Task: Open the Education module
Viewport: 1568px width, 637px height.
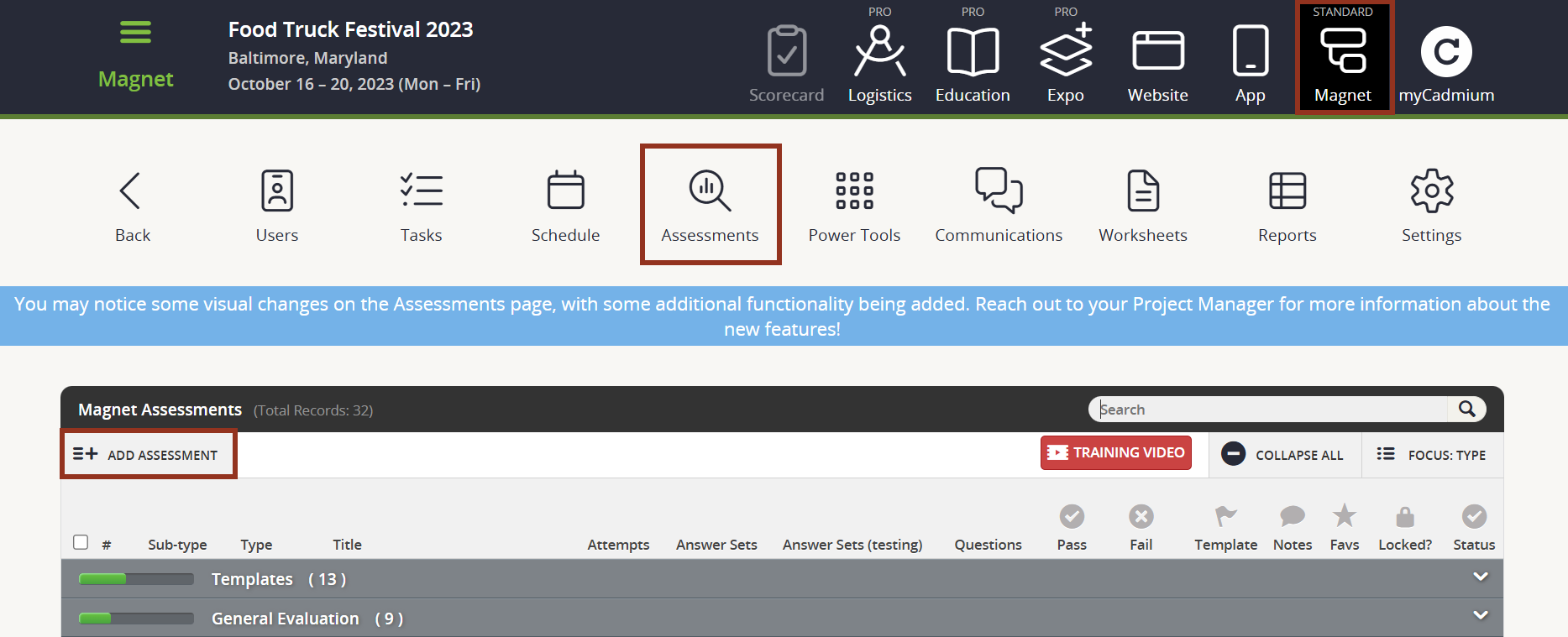Action: [973, 64]
